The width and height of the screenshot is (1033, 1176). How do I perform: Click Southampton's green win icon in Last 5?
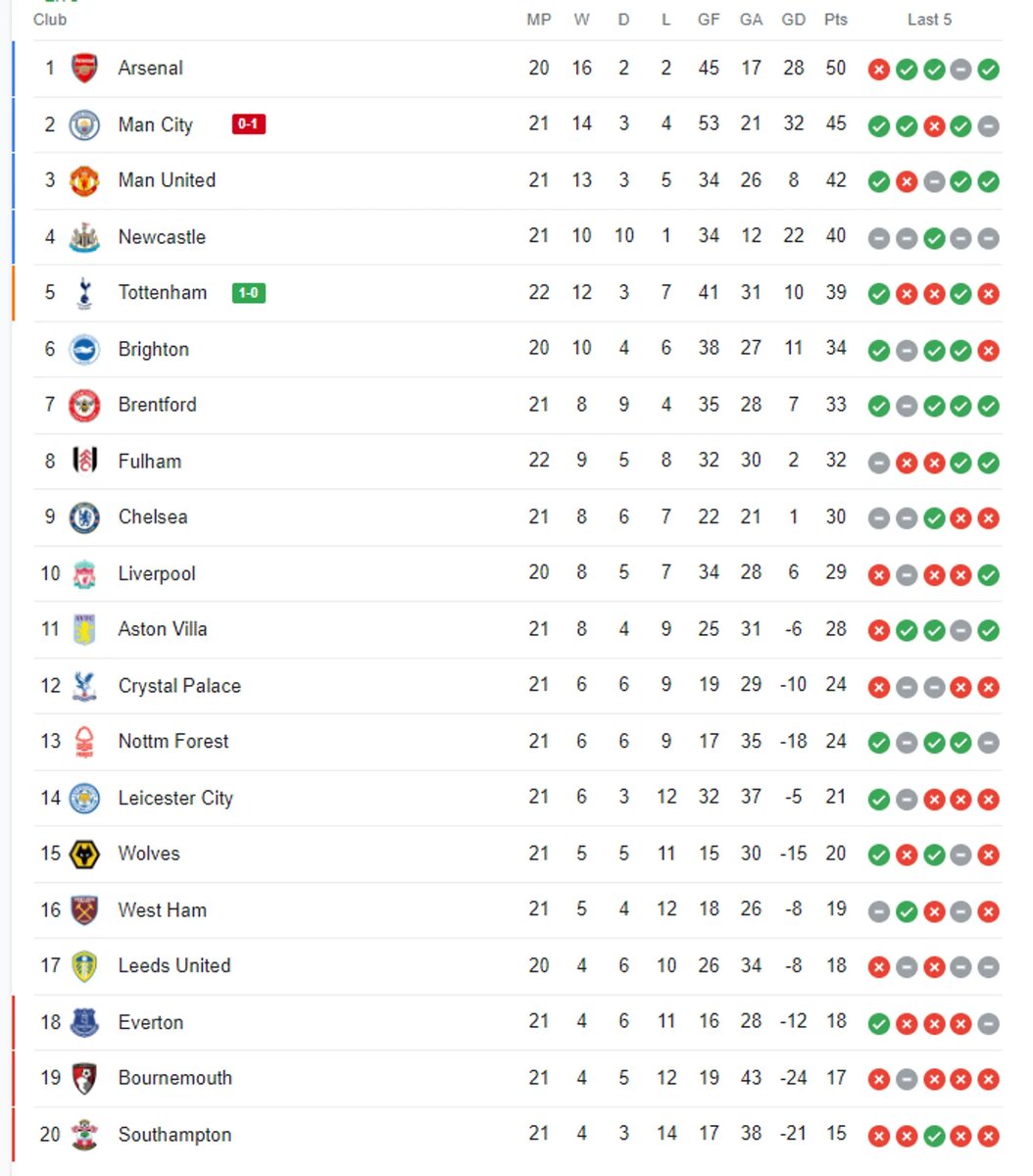[934, 1137]
